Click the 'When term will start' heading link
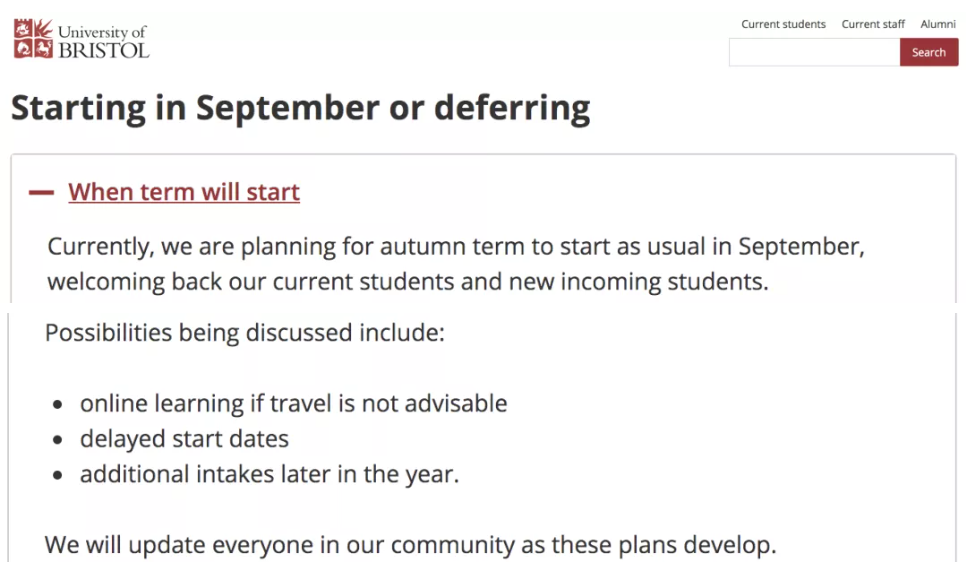The height and width of the screenshot is (569, 966). pos(184,192)
